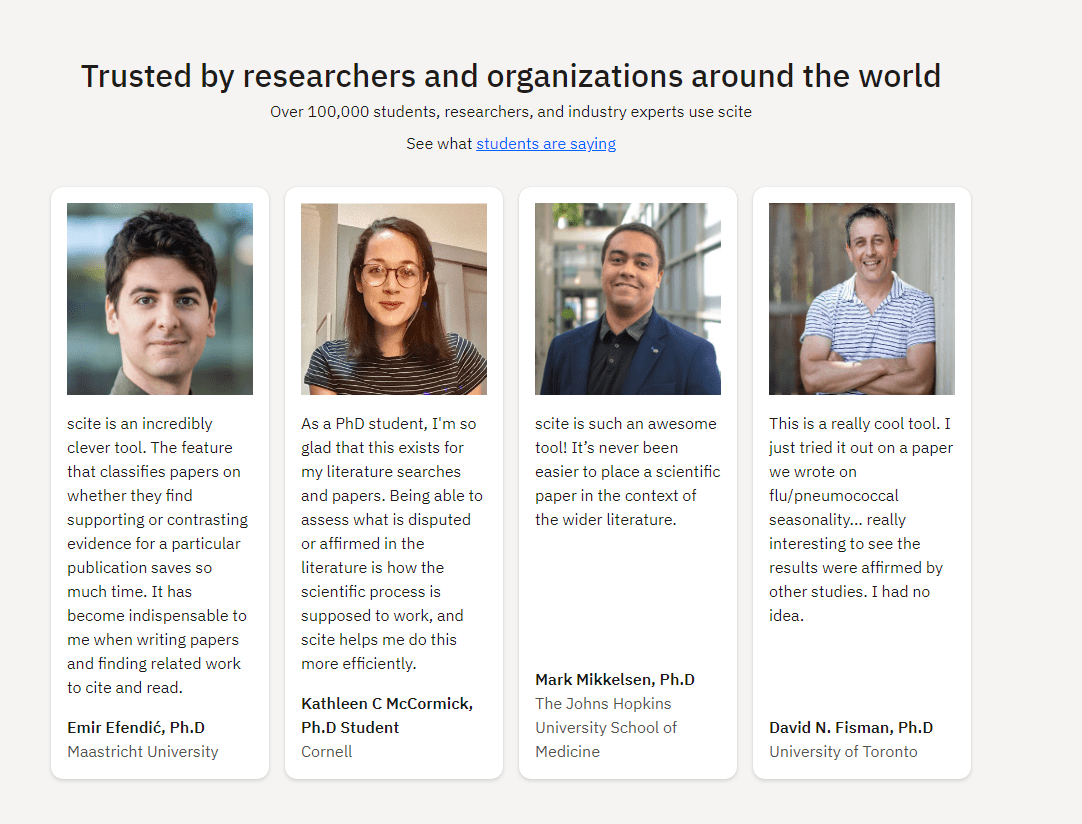Click the Trusted by researchers headline
Image resolution: width=1082 pixels, height=824 pixels.
coord(511,75)
